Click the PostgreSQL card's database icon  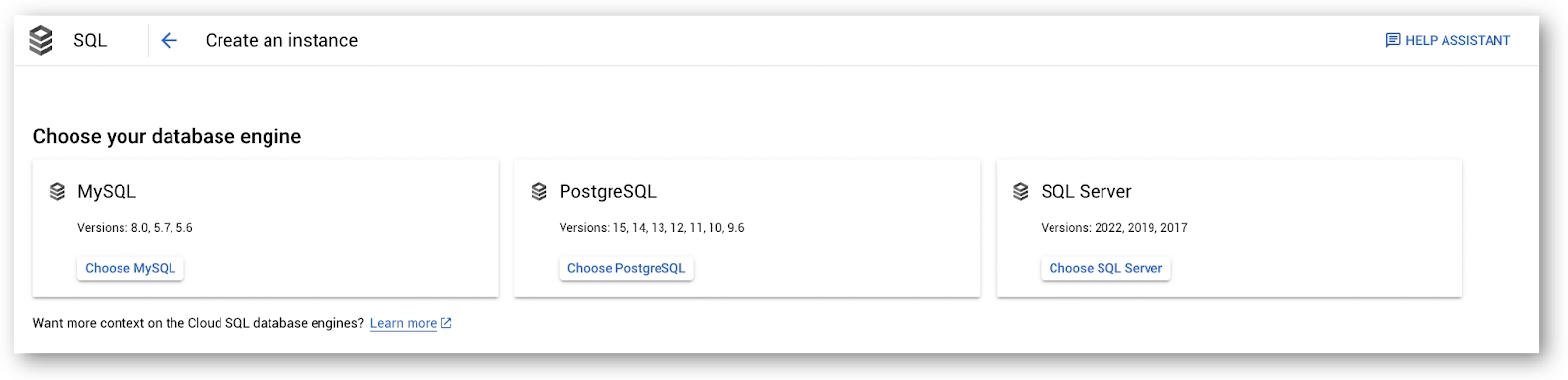[539, 191]
